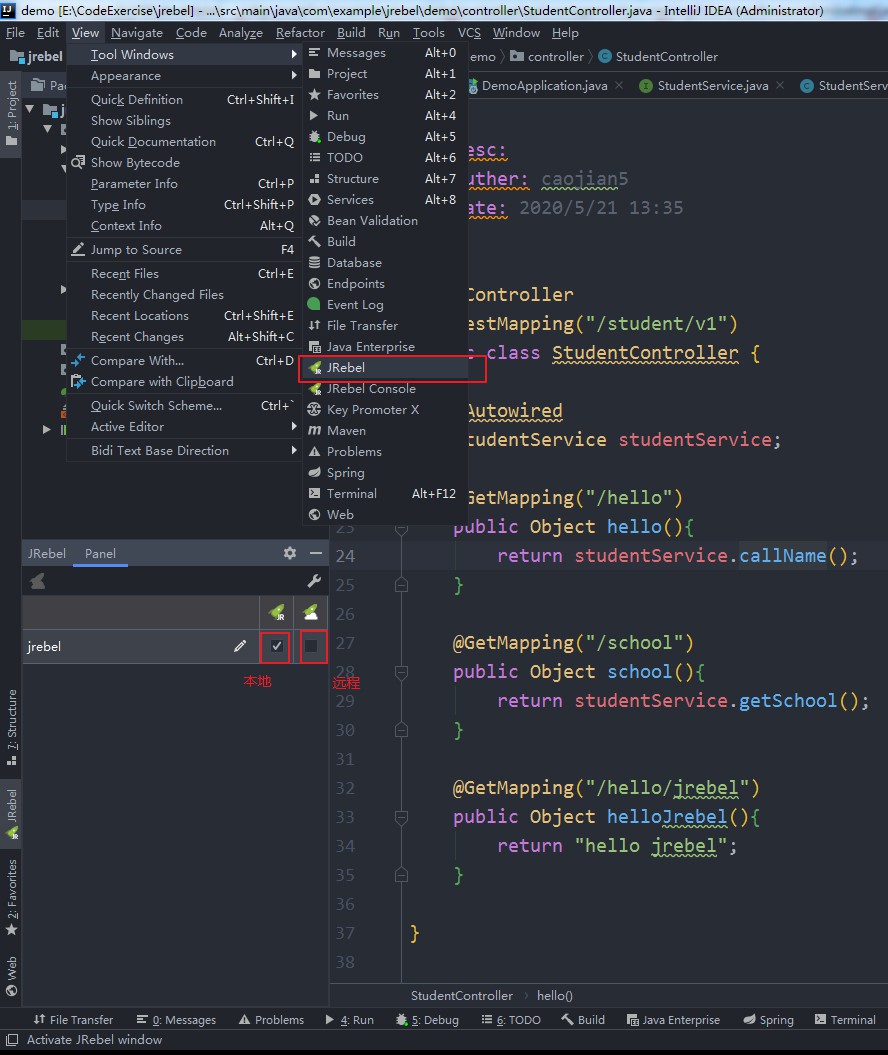
Task: Click the controller breadcrumb in navigation bar
Action: (x=555, y=57)
